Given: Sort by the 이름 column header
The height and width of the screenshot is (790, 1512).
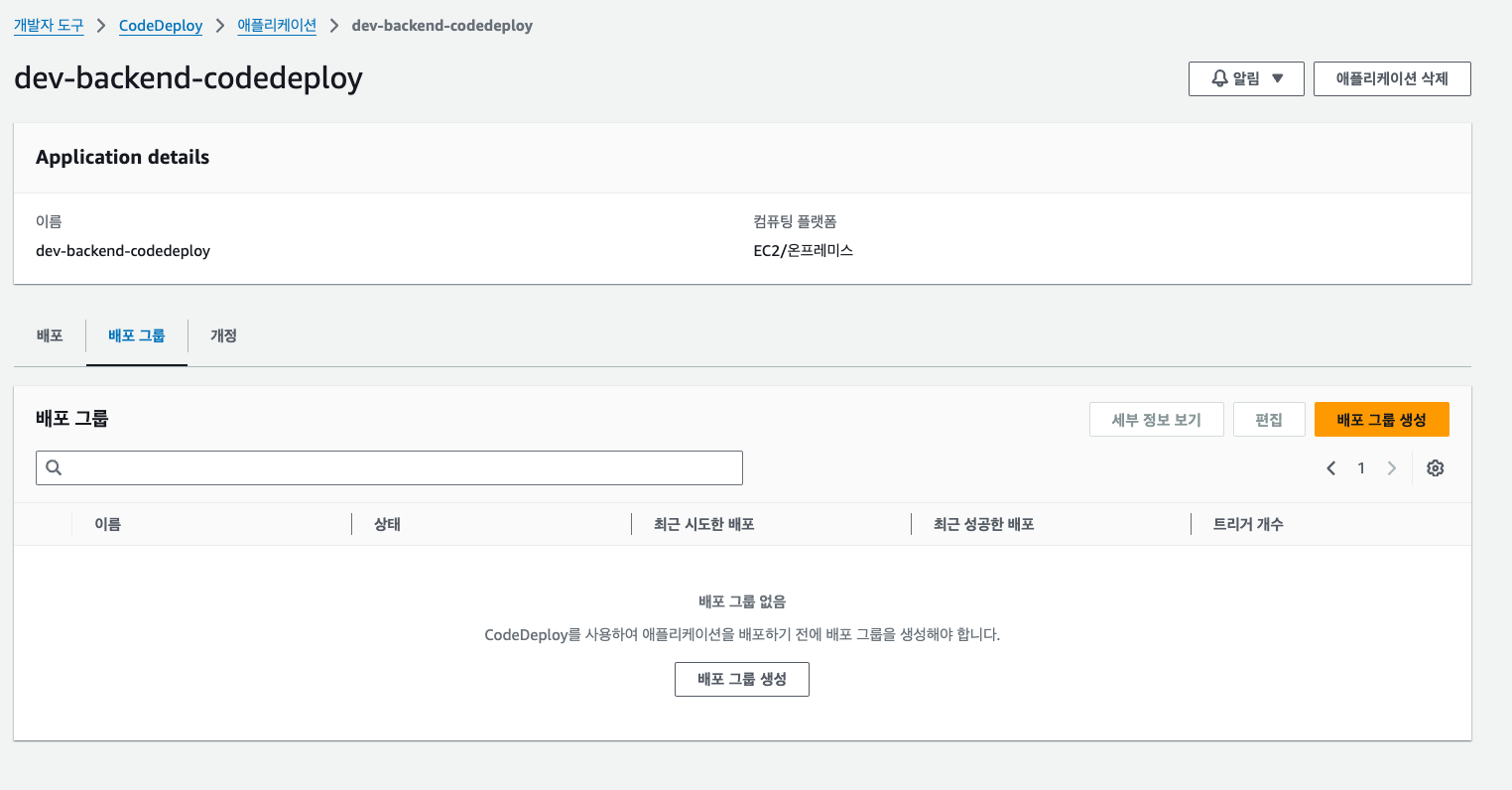Looking at the screenshot, I should 107,524.
